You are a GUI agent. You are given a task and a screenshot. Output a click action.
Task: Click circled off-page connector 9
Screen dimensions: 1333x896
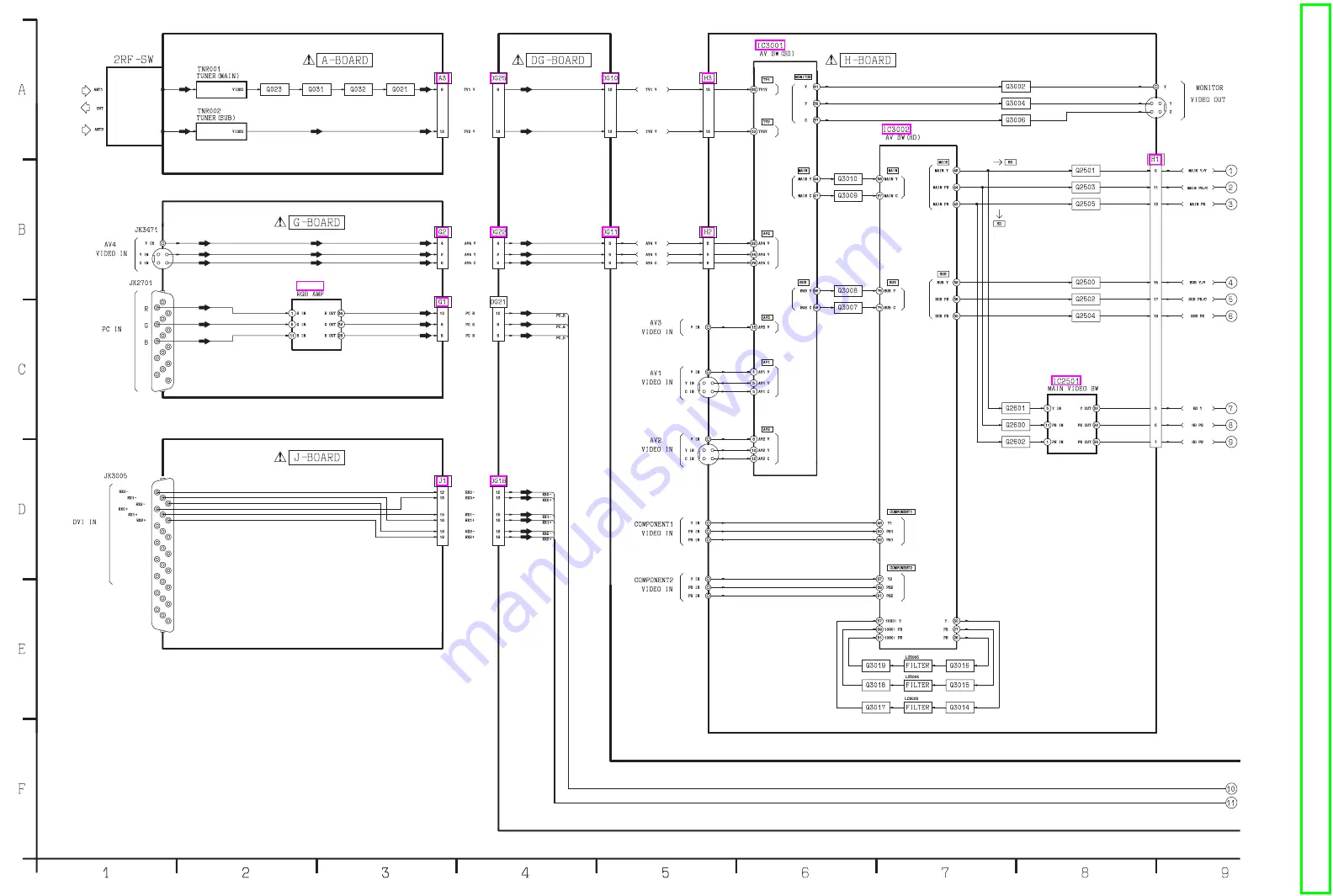[1231, 442]
